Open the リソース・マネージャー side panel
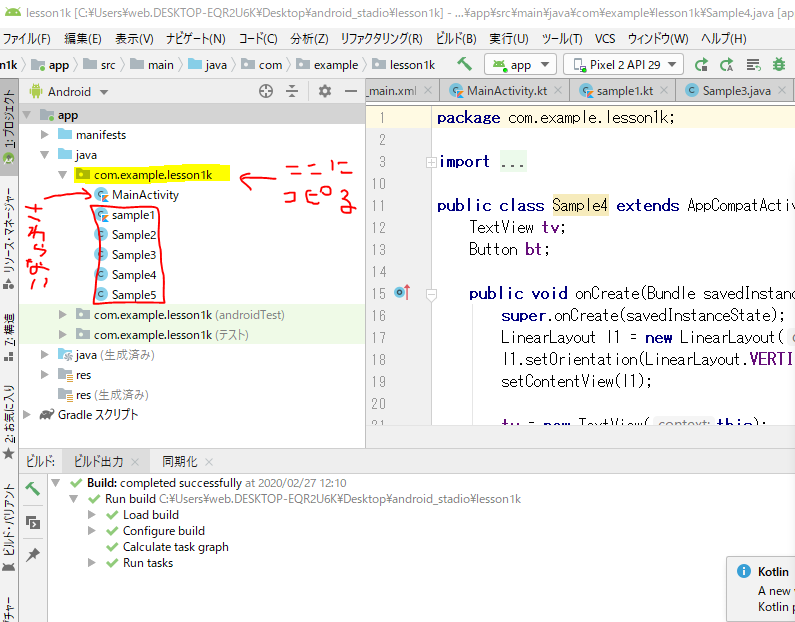 [x=9, y=237]
